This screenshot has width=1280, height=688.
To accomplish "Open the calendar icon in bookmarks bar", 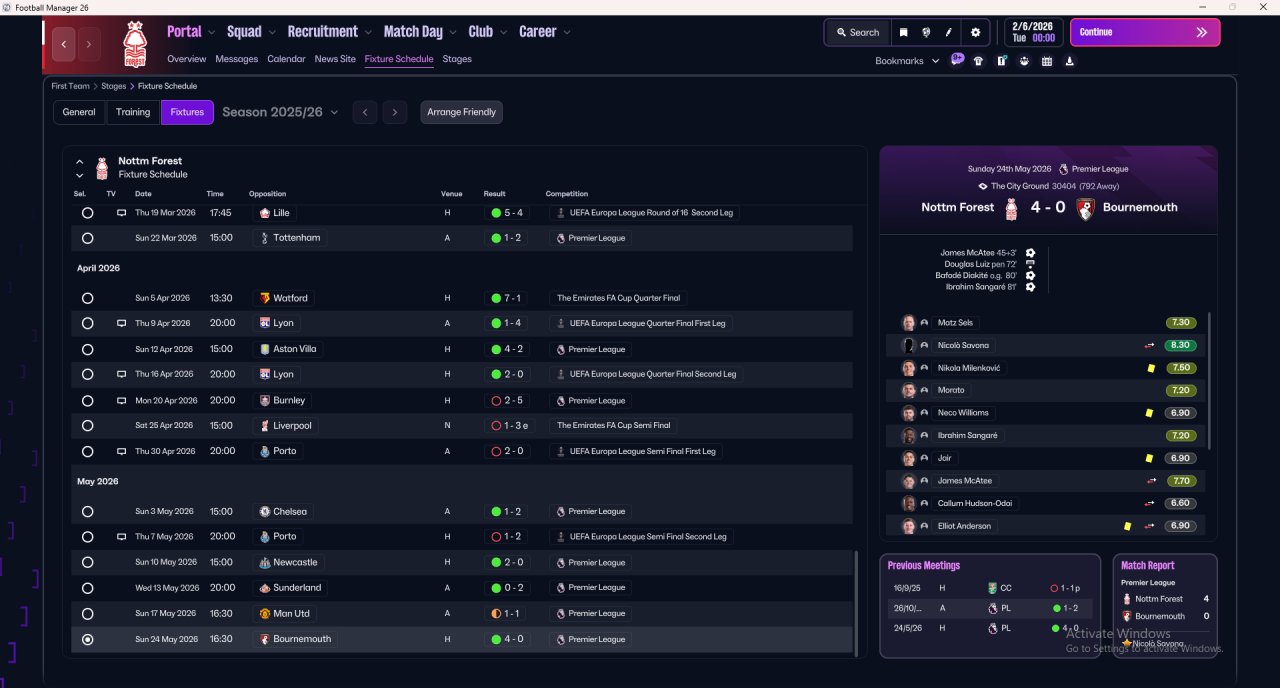I will click(1047, 61).
